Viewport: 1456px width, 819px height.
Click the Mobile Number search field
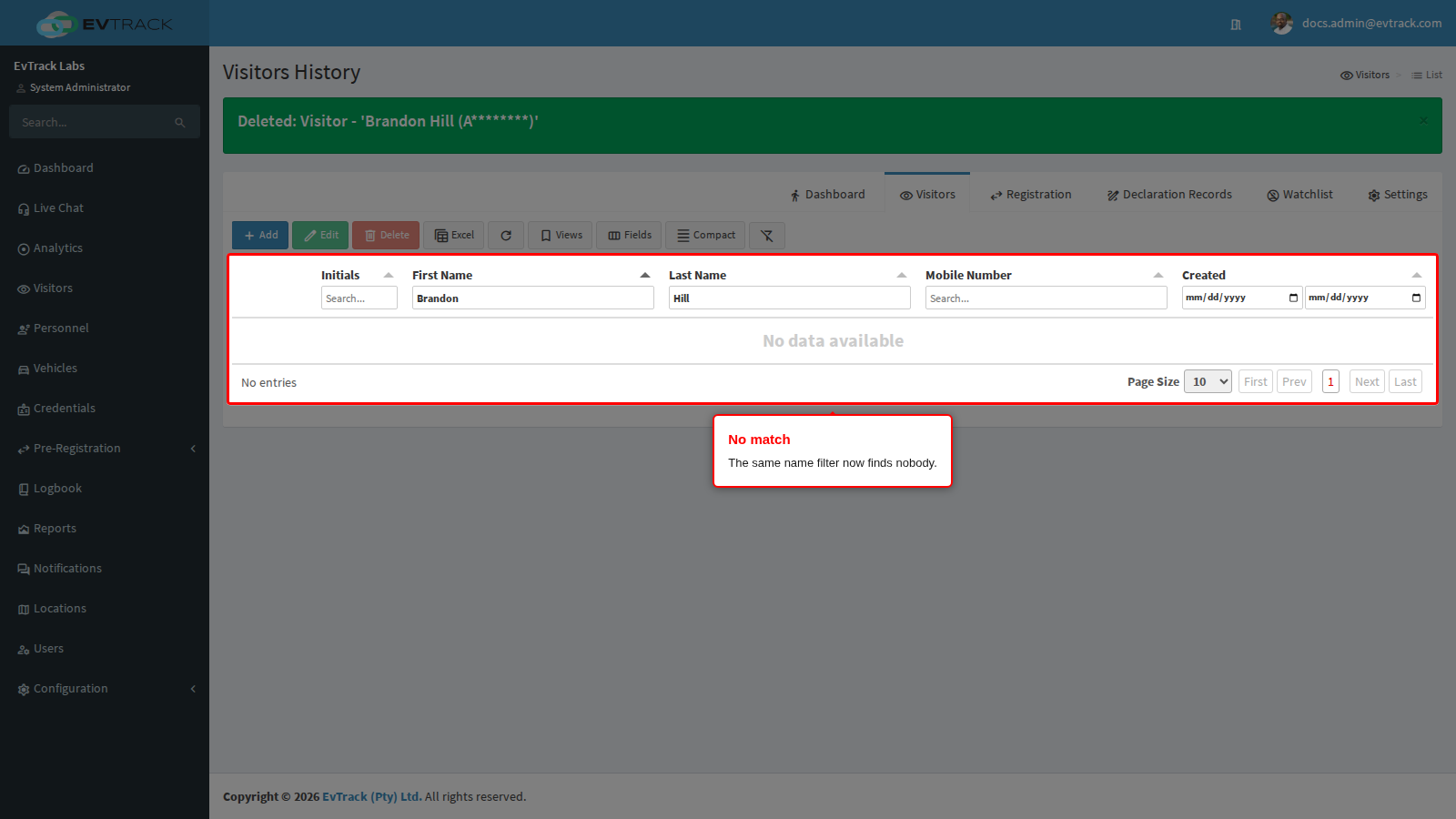coord(1046,298)
